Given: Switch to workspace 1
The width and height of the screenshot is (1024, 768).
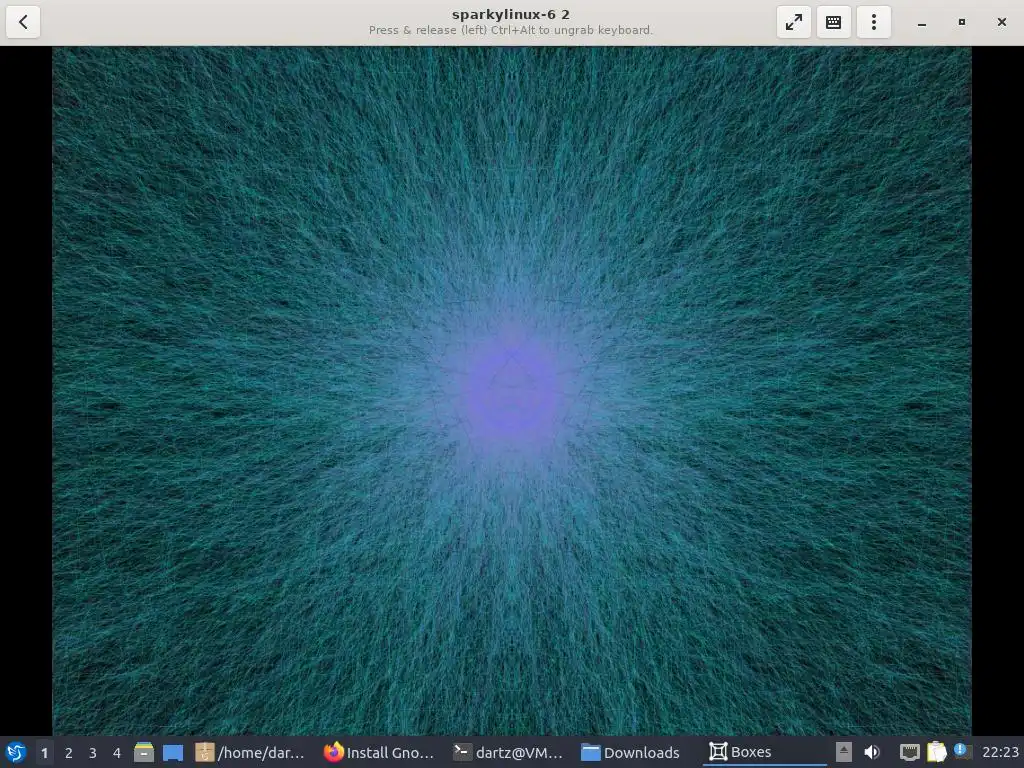Looking at the screenshot, I should point(44,753).
